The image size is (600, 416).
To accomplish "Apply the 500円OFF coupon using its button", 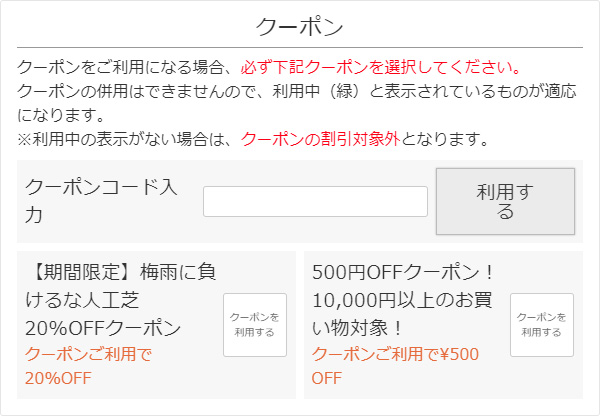I will [541, 325].
